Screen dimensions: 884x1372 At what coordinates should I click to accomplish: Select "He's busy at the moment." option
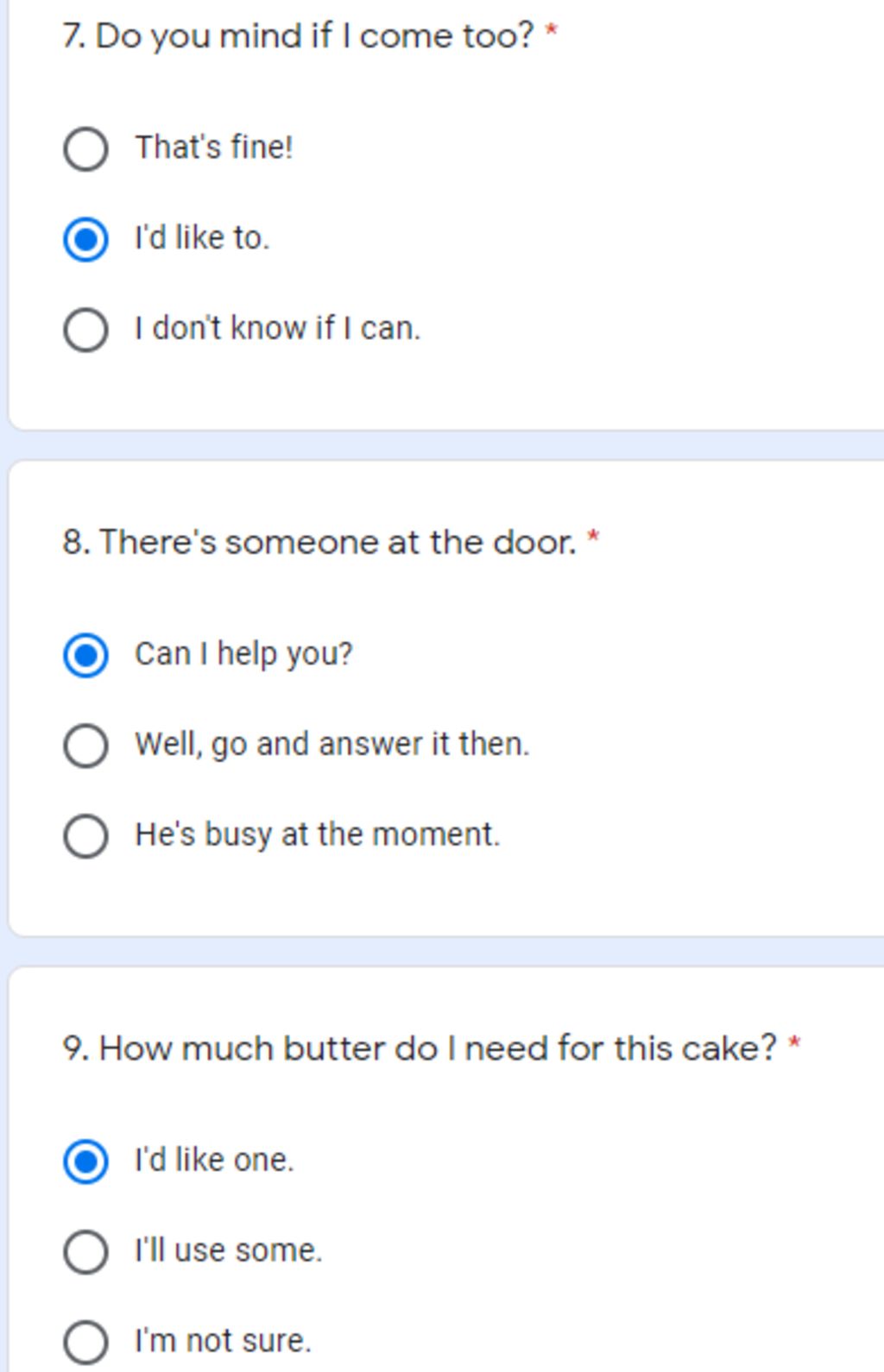point(85,835)
